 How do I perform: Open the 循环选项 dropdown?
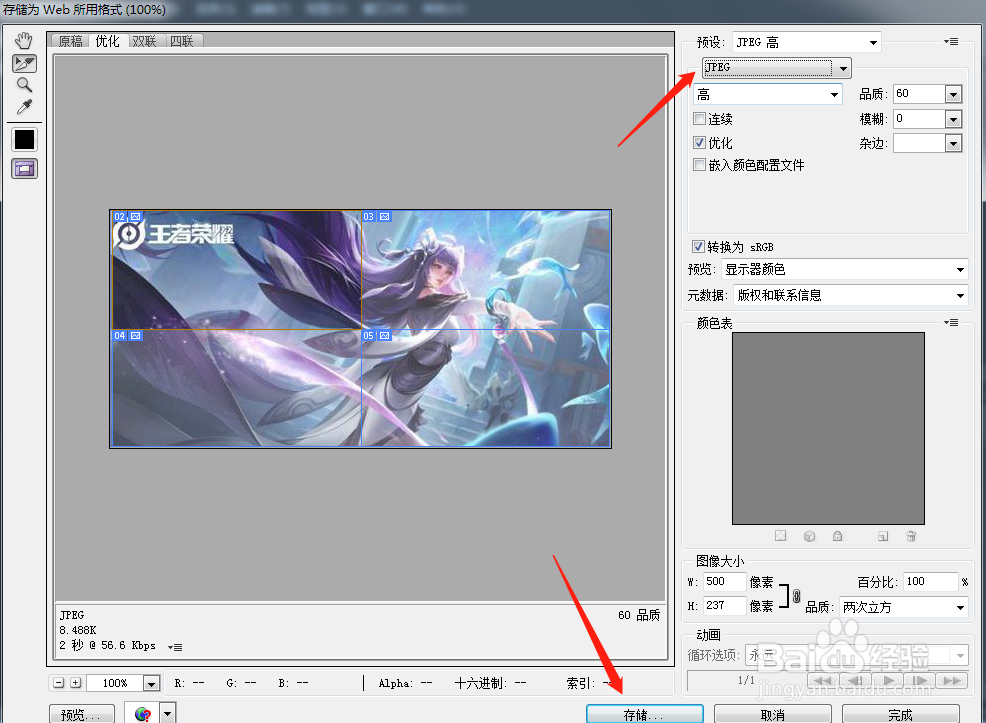coord(856,655)
